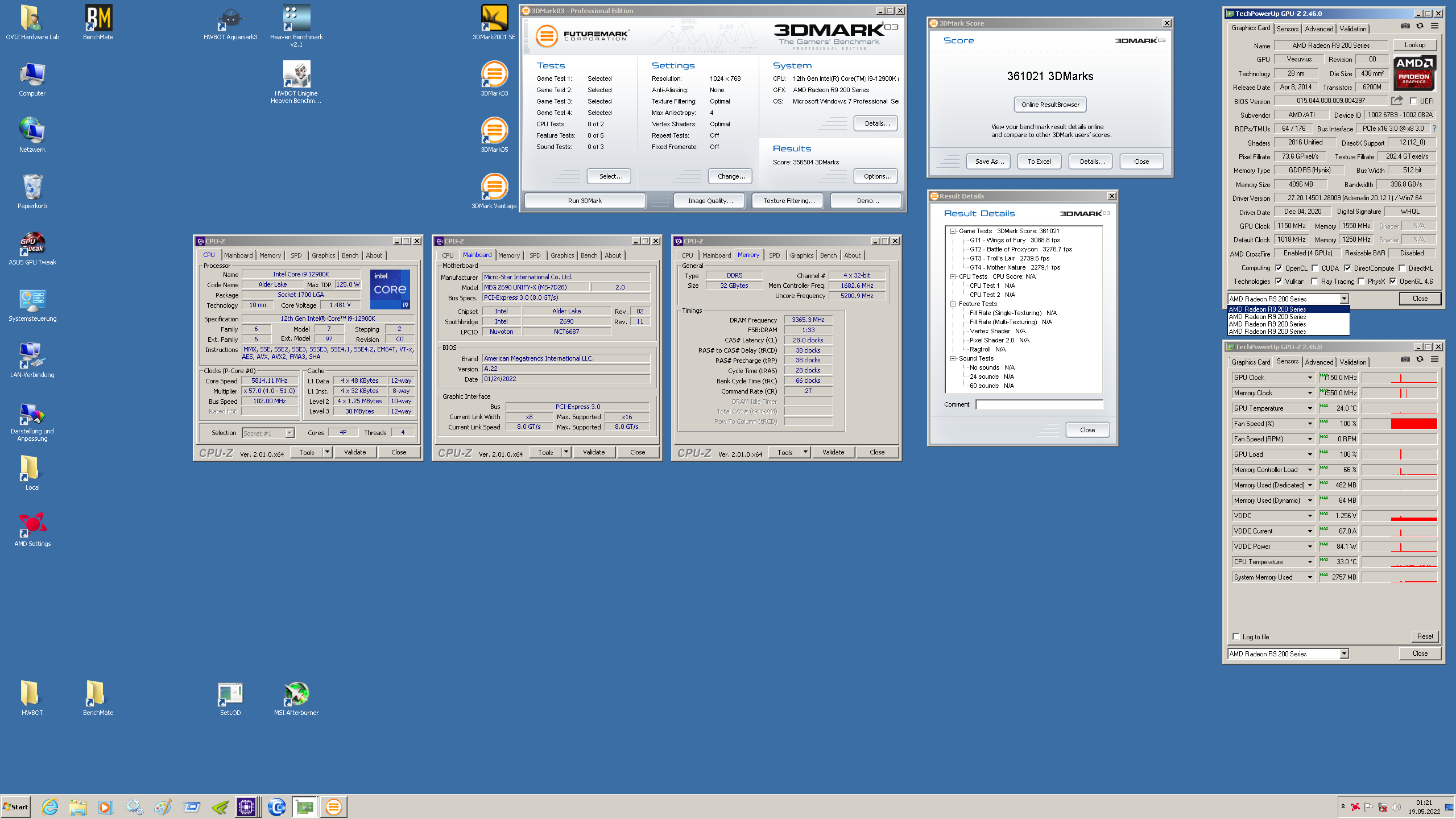The height and width of the screenshot is (819, 1456).
Task: Click the Lookup button in GPU-Z
Action: pyautogui.click(x=1415, y=45)
